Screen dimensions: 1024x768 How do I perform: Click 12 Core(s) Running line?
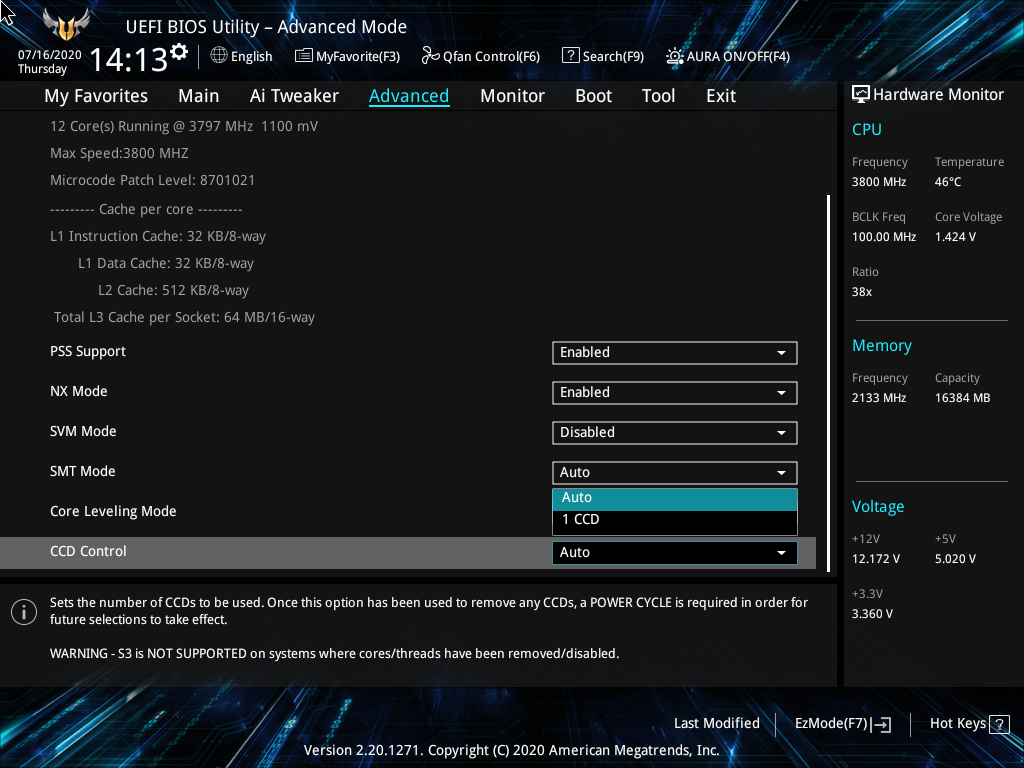(x=184, y=127)
